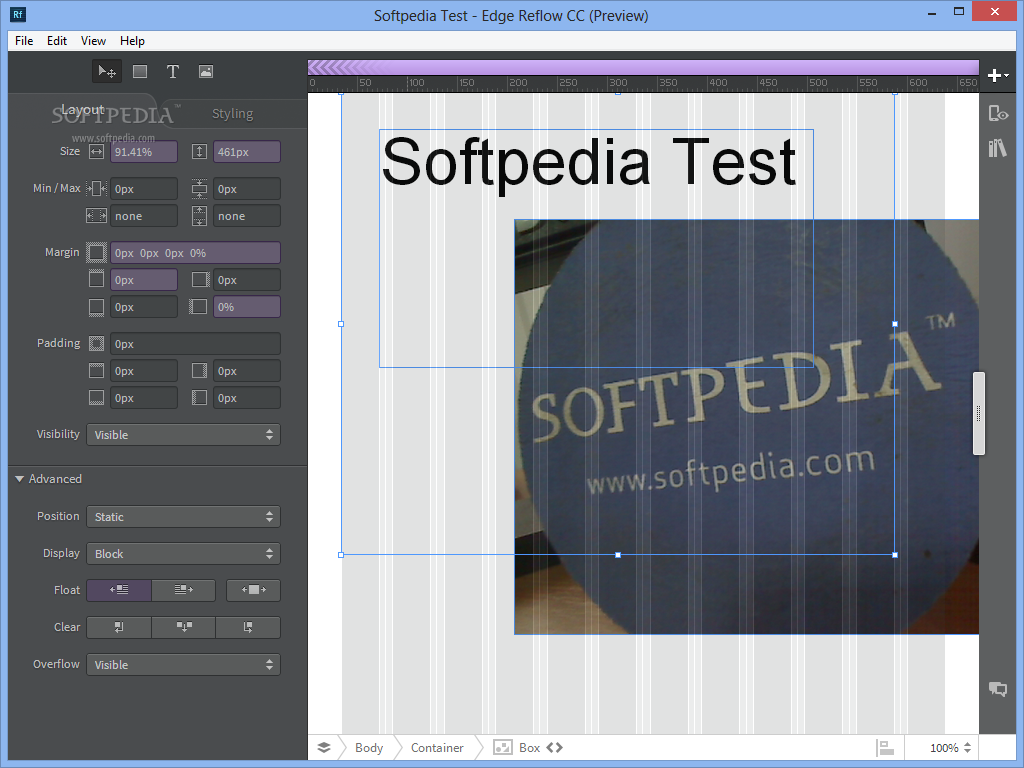Click the padding-right icon
This screenshot has width=1024, height=768.
tap(199, 371)
